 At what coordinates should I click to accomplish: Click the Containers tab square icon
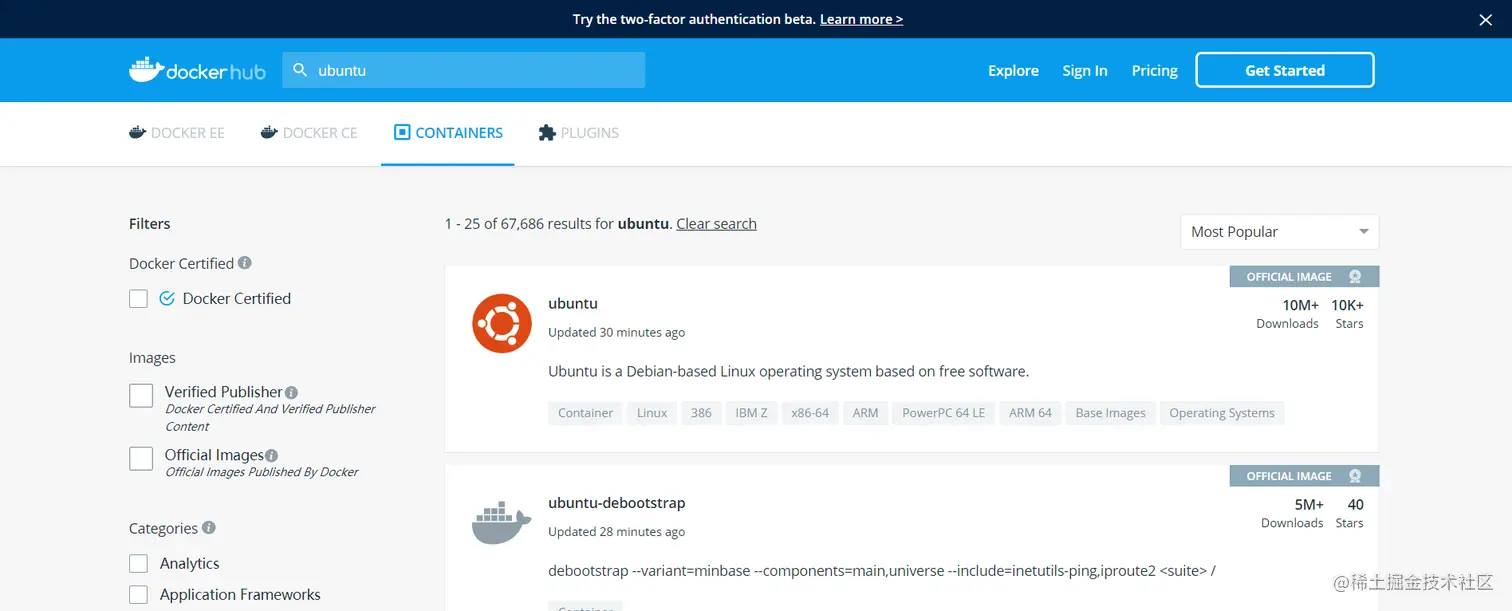click(x=402, y=132)
